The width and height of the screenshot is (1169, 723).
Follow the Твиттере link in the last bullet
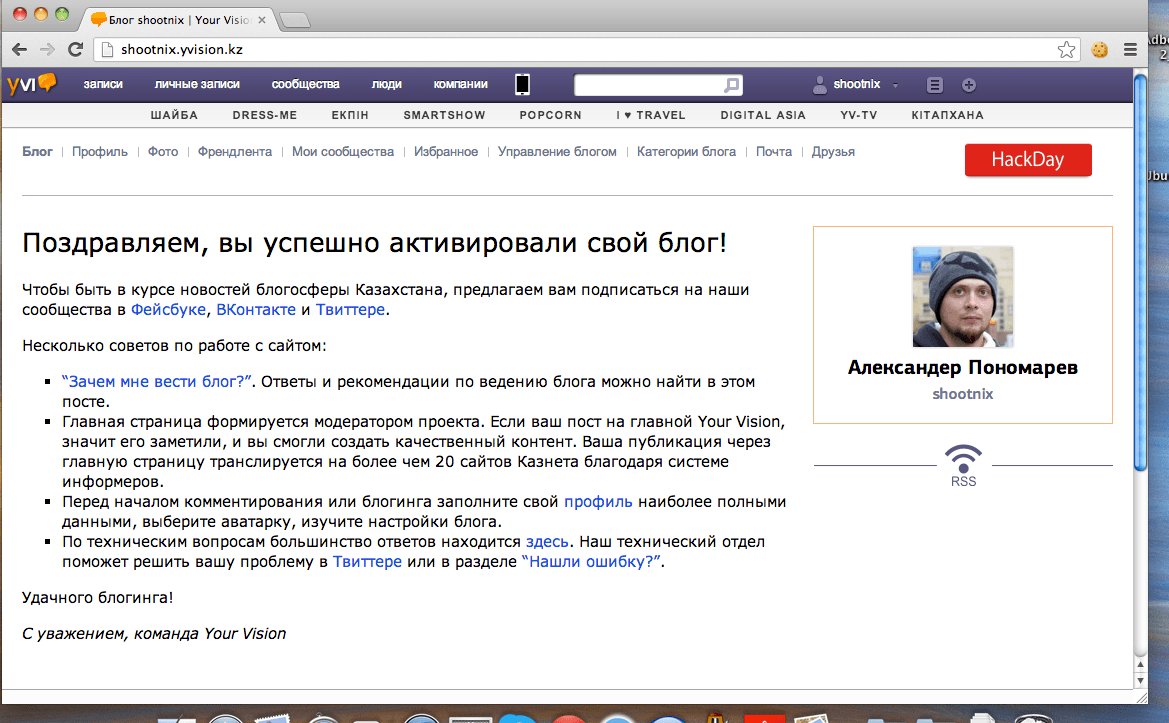pyautogui.click(x=367, y=562)
